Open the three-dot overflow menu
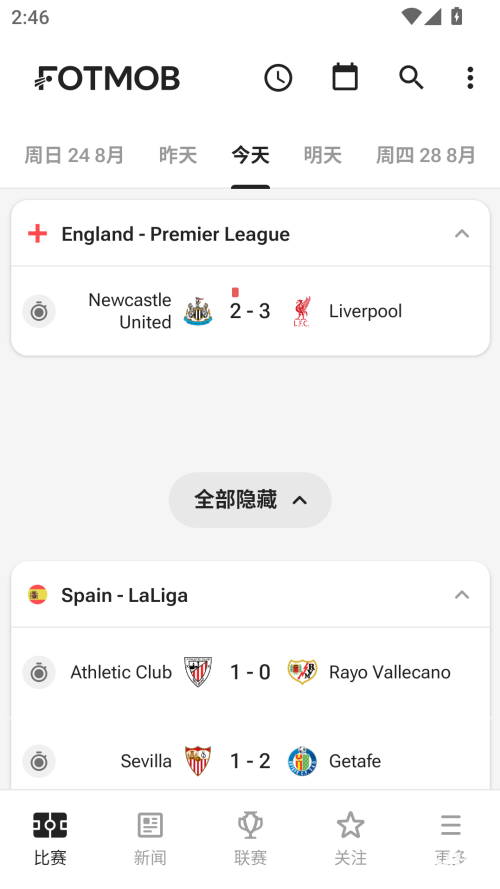500x889 pixels. (x=470, y=78)
